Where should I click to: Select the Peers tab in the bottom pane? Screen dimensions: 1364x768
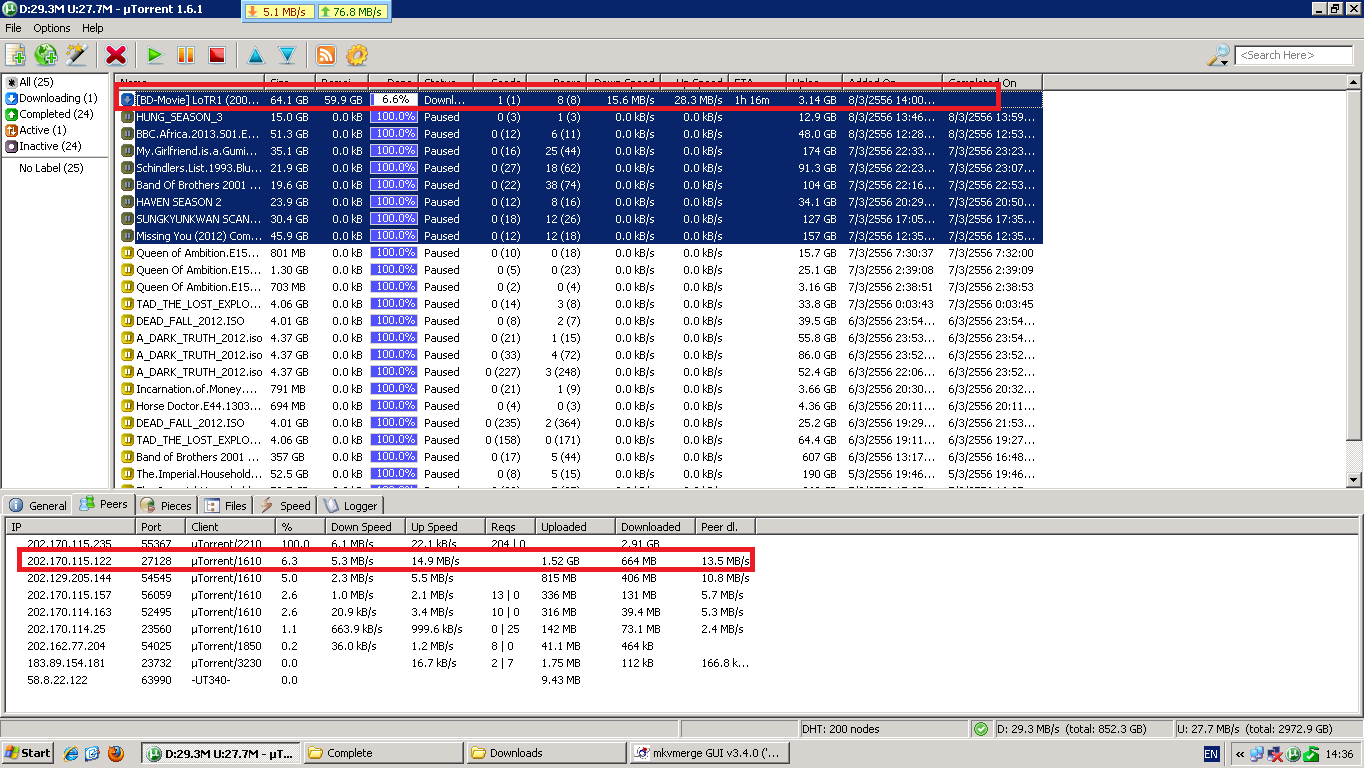[x=104, y=504]
